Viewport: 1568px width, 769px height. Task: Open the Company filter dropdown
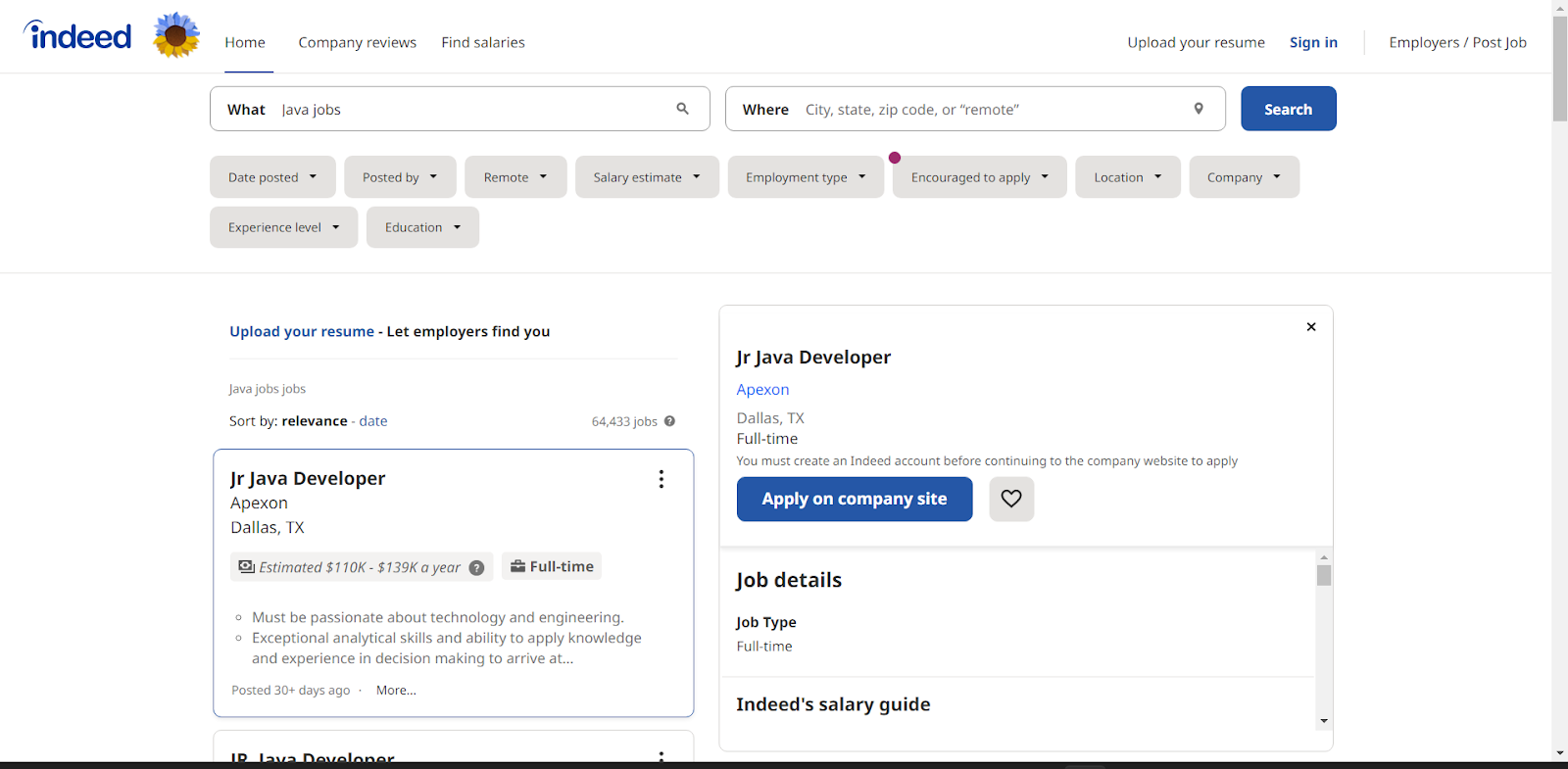[x=1245, y=177]
